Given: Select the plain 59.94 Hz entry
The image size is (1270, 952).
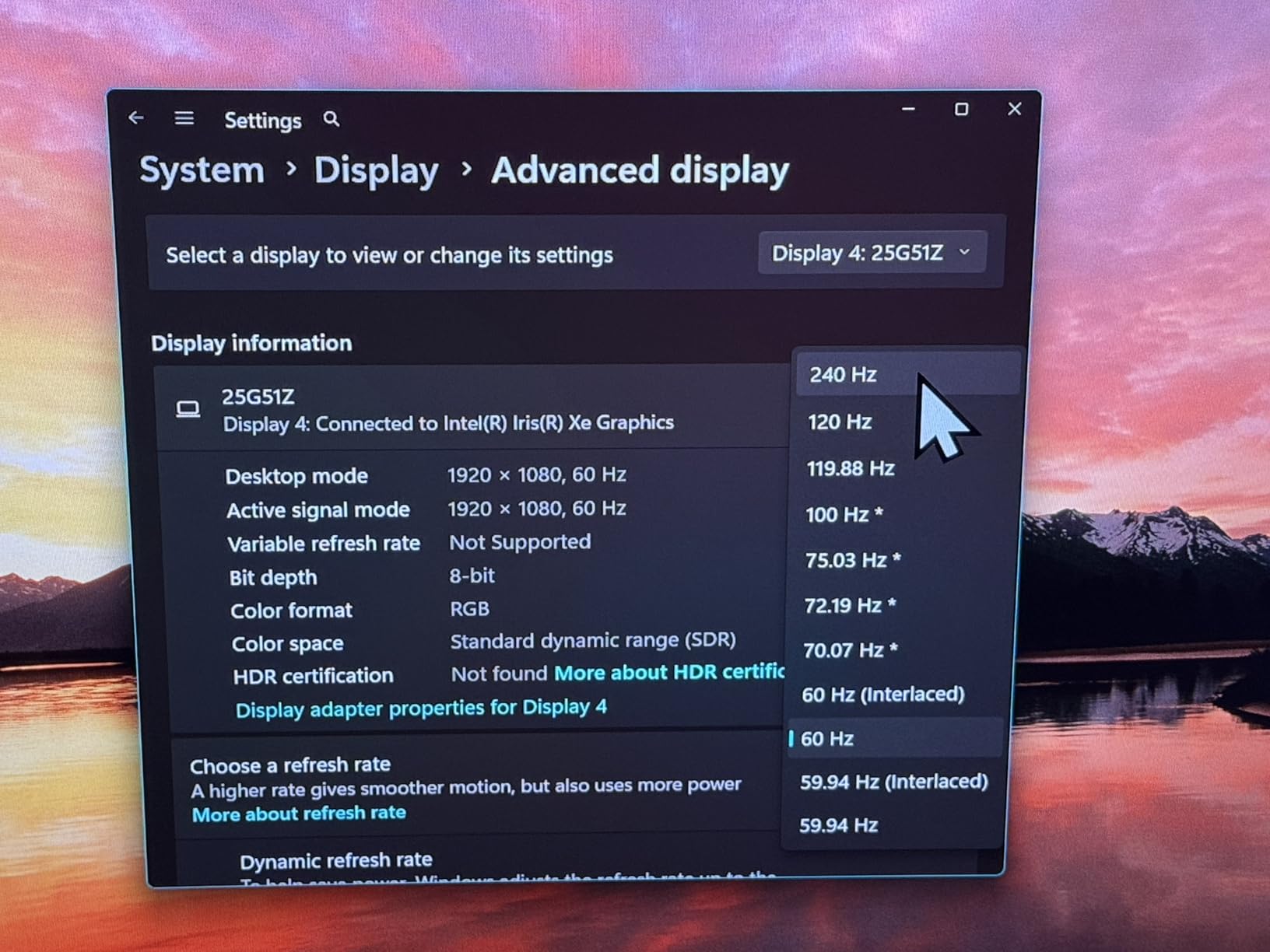Looking at the screenshot, I should coord(892,825).
